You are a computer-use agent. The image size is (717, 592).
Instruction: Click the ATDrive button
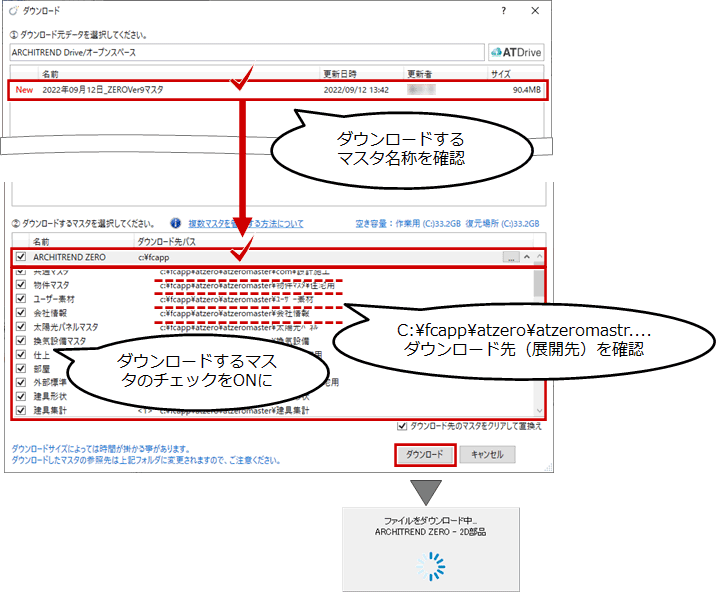[516, 52]
